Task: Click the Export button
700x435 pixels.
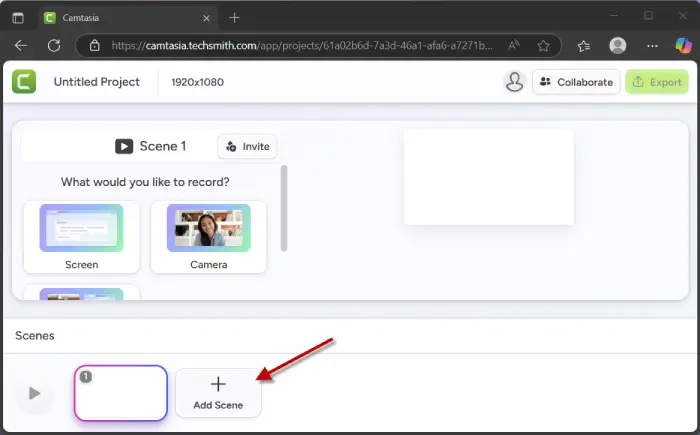Action: (x=657, y=82)
